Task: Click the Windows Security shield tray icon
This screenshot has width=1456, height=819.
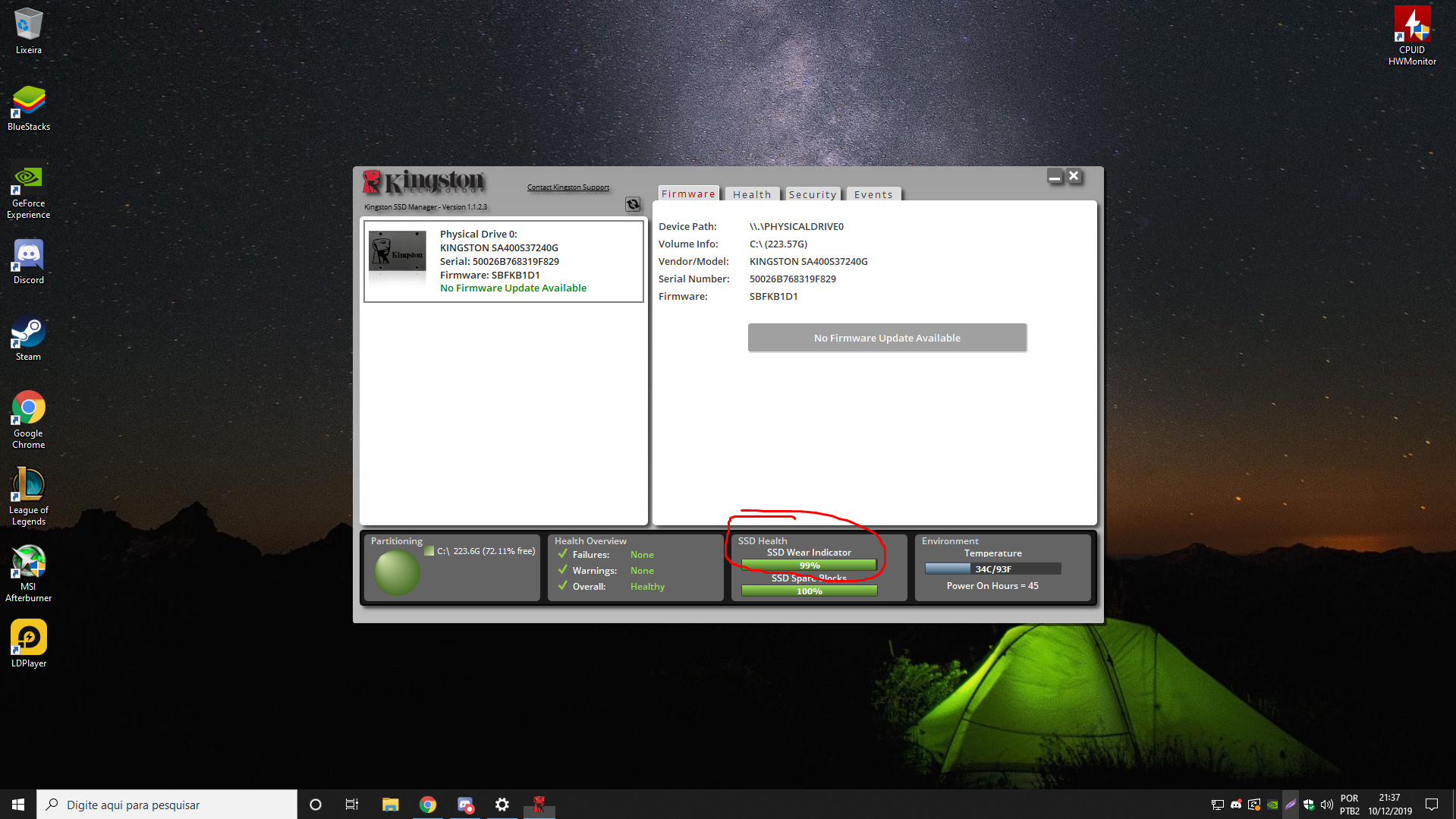Action: click(1309, 805)
